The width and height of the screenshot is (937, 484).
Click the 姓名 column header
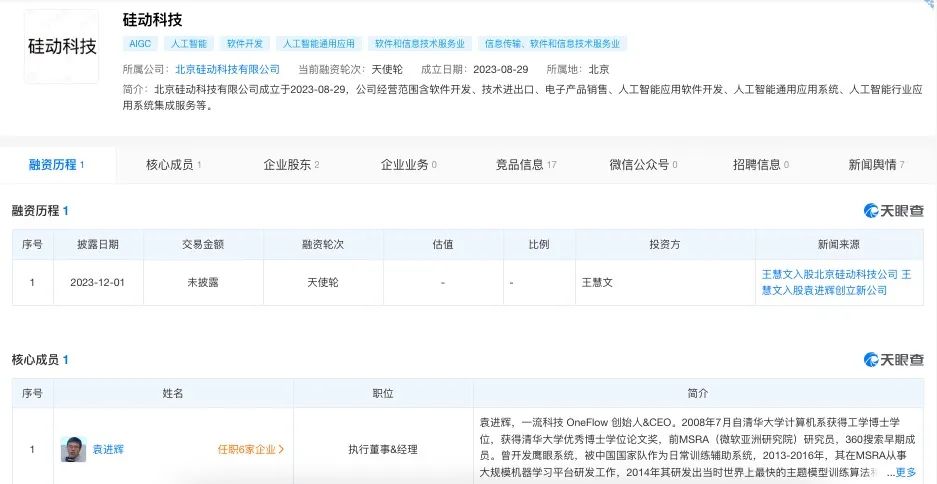[173, 393]
